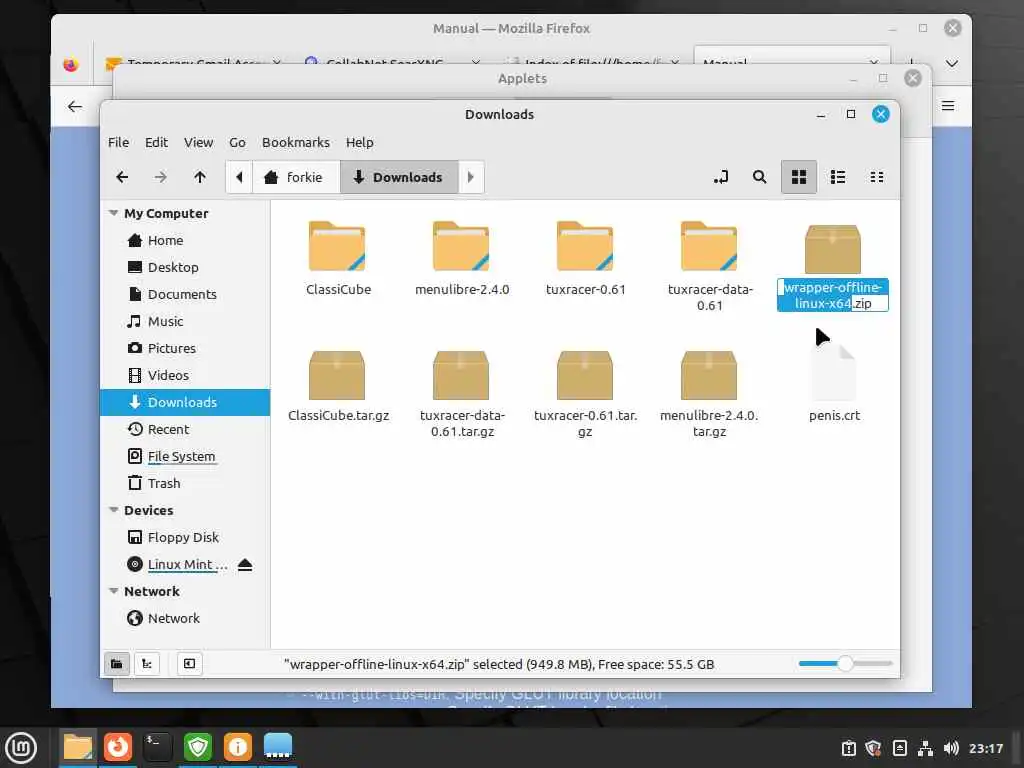This screenshot has height=768, width=1024.
Task: Open Desktop in sidebar
Action: click(x=185, y=267)
